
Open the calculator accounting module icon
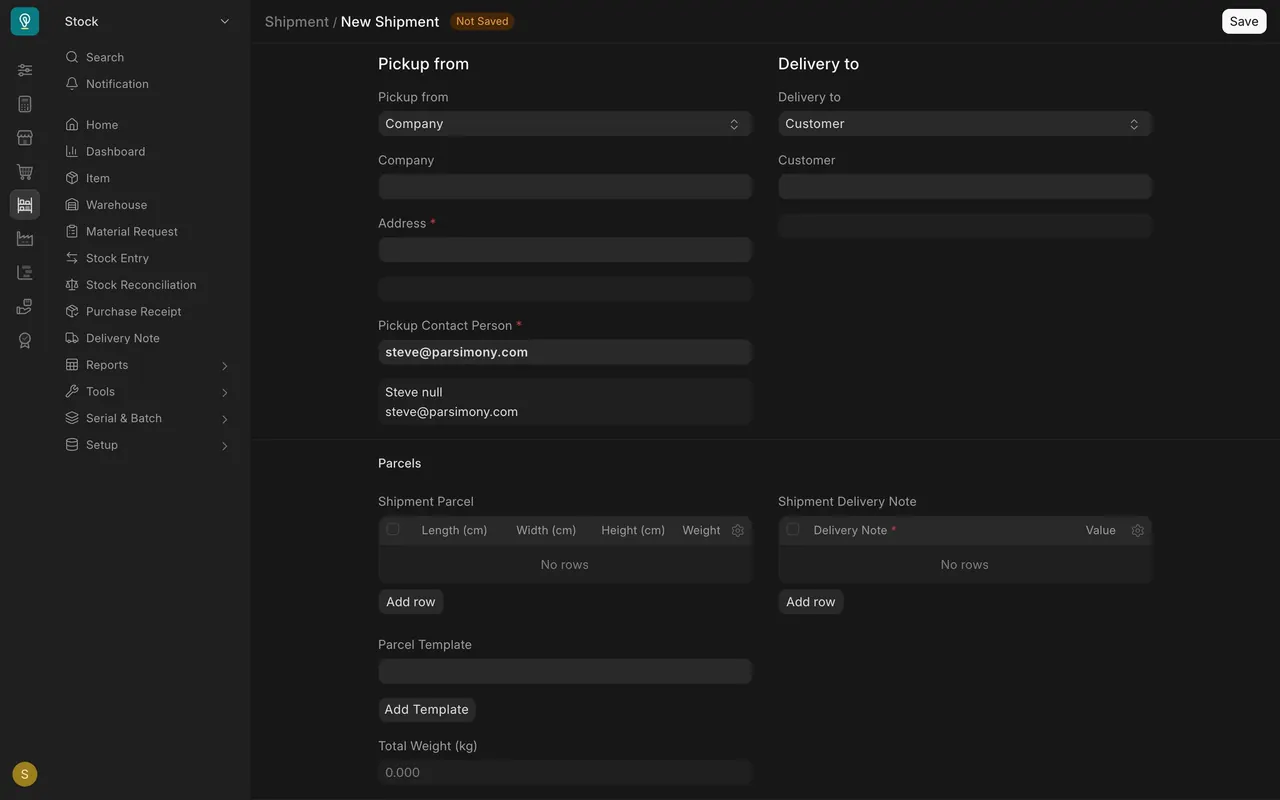coord(25,104)
